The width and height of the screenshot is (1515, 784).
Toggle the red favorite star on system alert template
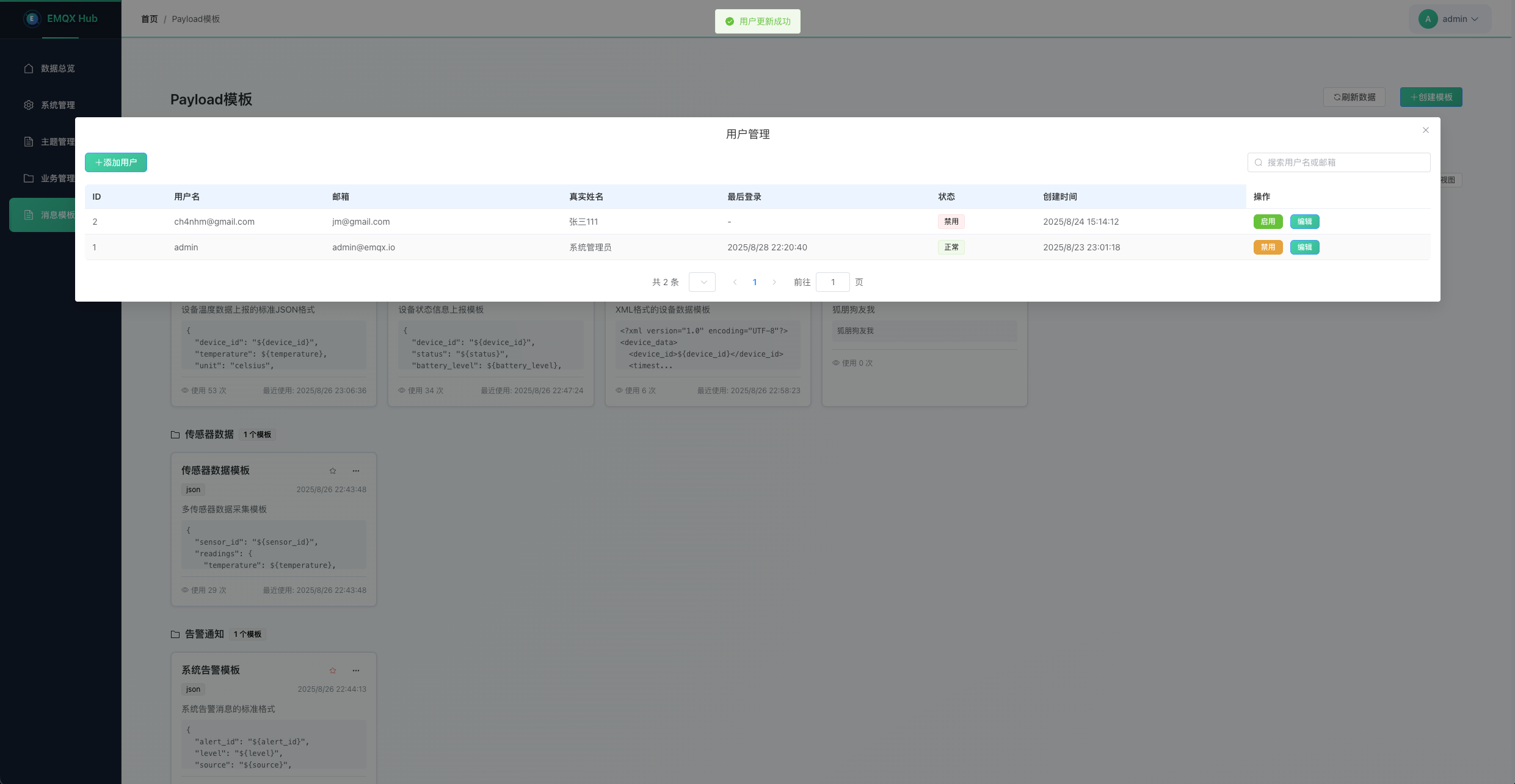pos(333,670)
